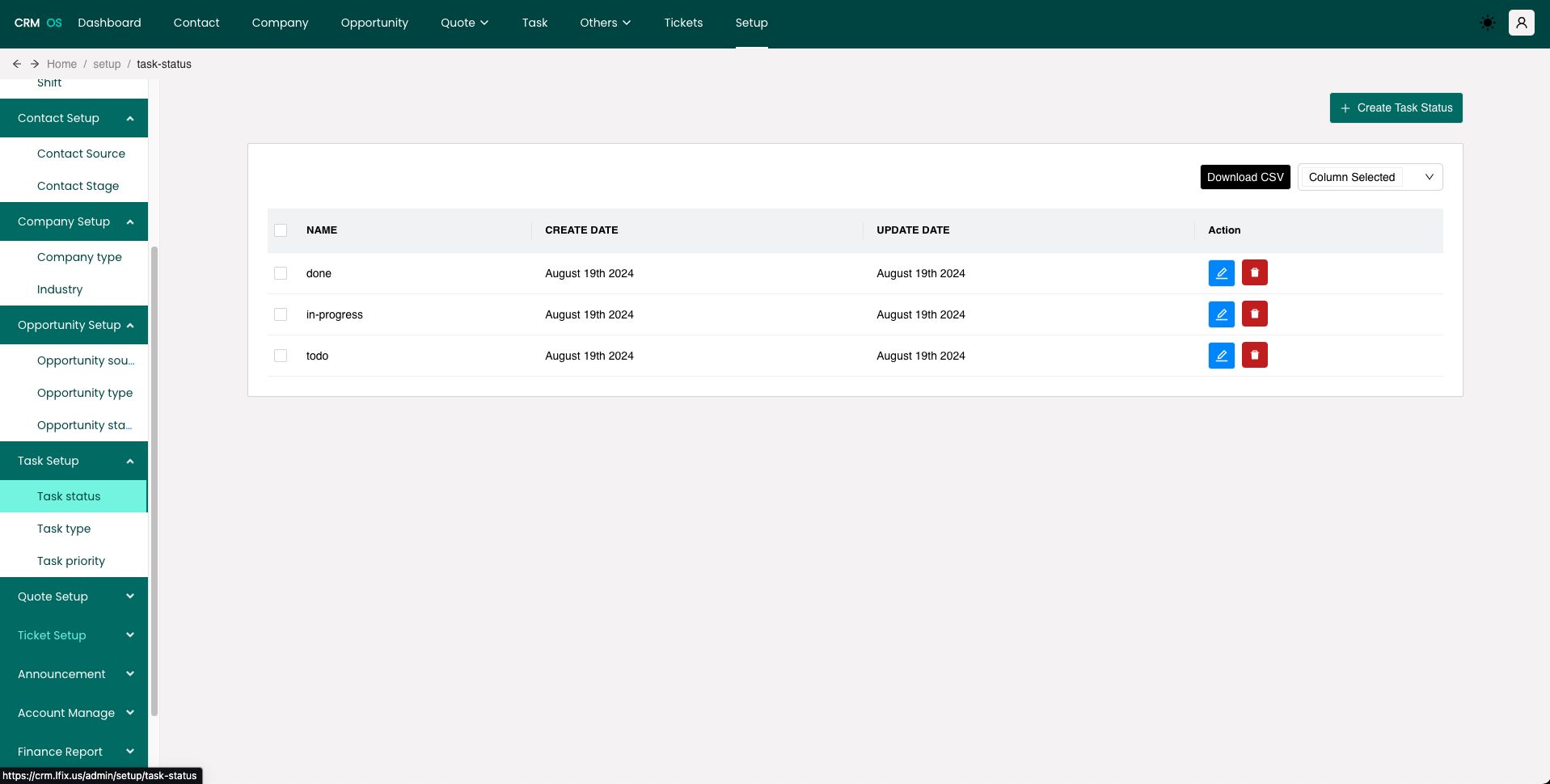Open the Quote dropdown in top navigation
This screenshot has width=1550, height=784.
464,23
